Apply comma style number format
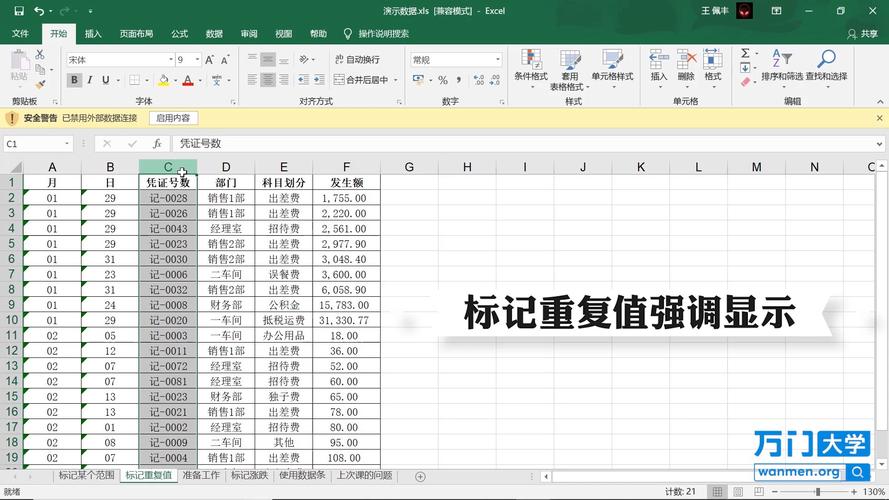The width and height of the screenshot is (889, 500). point(458,80)
